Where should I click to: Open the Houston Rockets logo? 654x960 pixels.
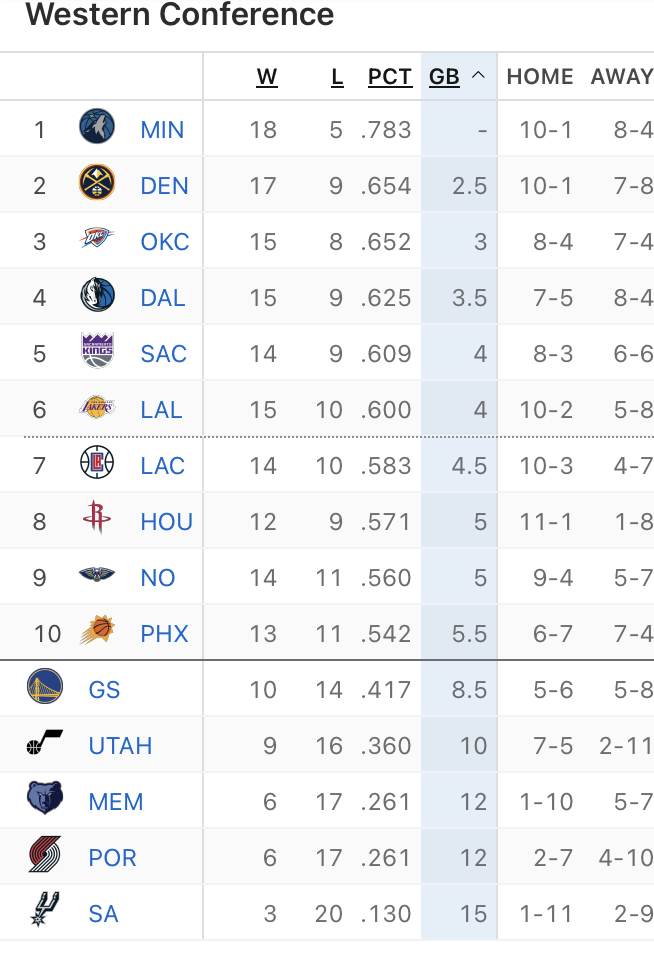[97, 517]
